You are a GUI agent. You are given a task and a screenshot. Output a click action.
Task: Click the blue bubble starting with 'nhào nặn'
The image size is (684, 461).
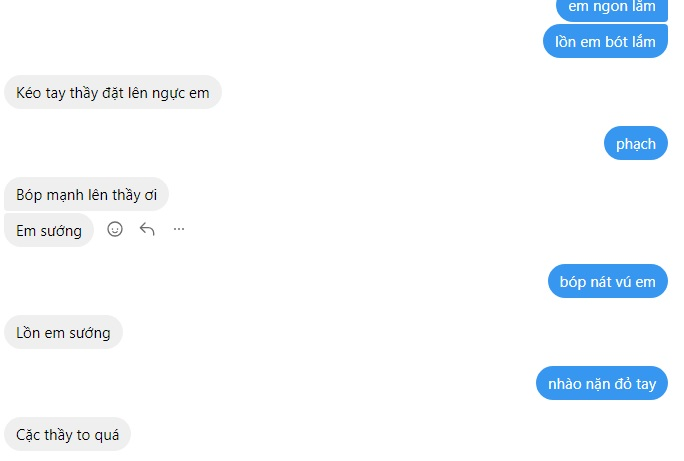click(x=602, y=383)
